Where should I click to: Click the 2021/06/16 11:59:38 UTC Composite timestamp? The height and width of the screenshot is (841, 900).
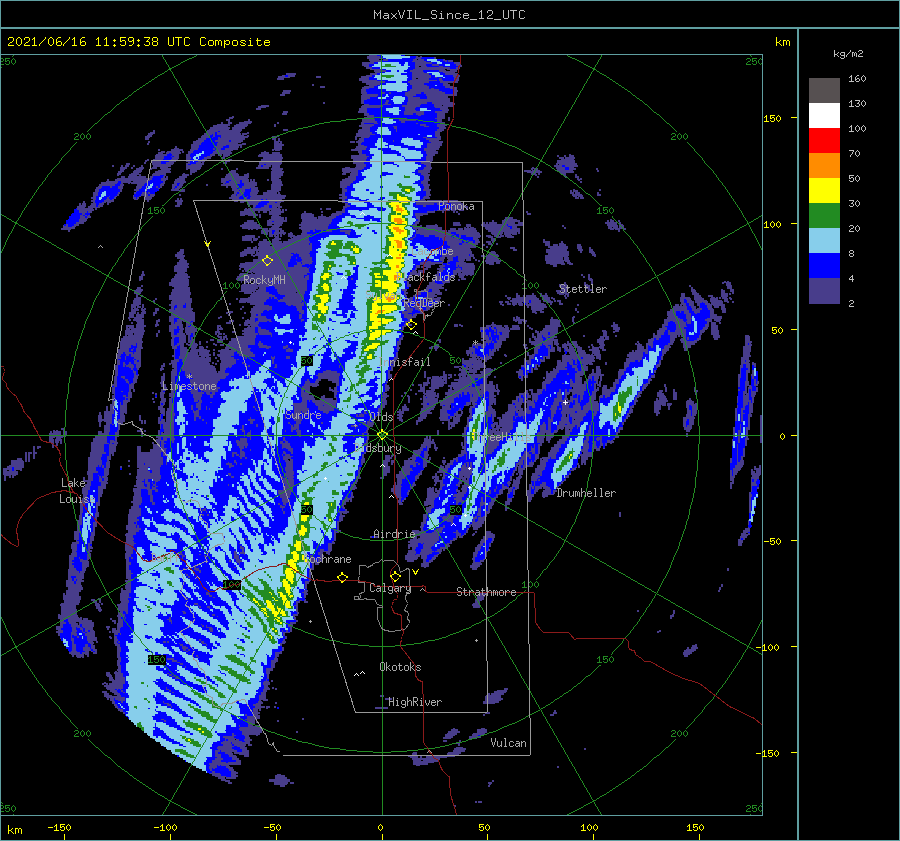click(x=138, y=42)
